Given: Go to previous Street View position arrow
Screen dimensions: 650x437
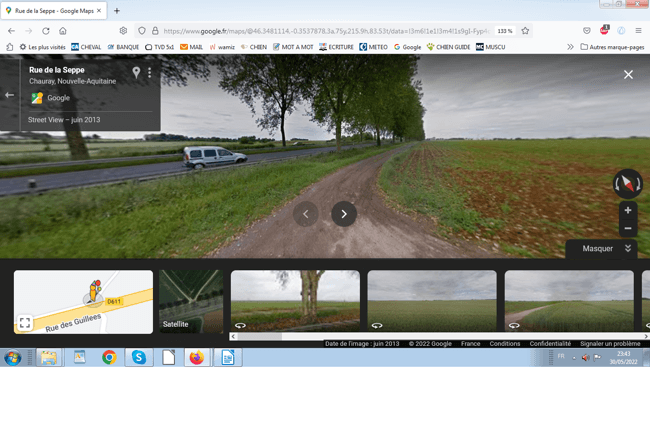Looking at the screenshot, I should pyautogui.click(x=306, y=213).
